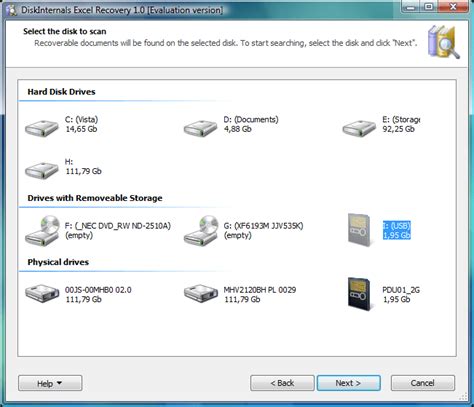Go to previous step with Back
This screenshot has height=407, width=474.
(282, 383)
